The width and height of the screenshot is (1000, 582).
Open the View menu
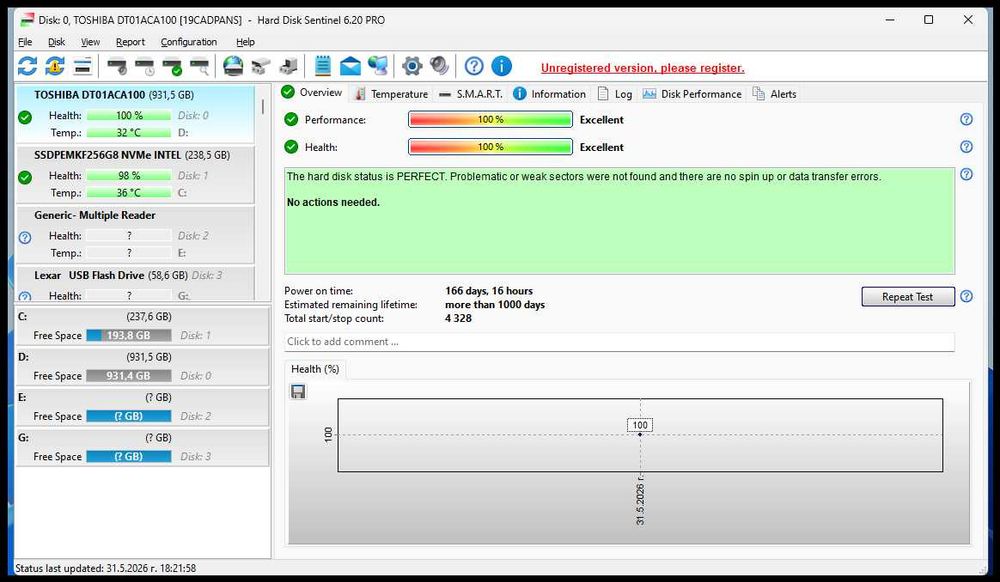[90, 42]
